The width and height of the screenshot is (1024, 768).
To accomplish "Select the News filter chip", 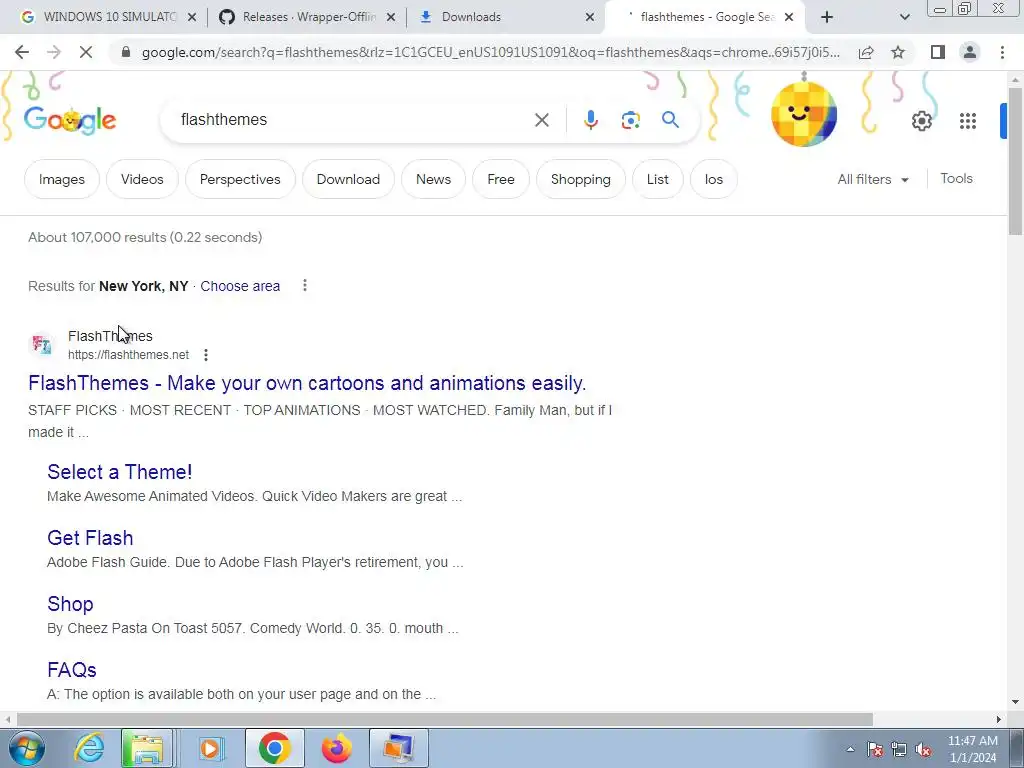I will point(433,179).
